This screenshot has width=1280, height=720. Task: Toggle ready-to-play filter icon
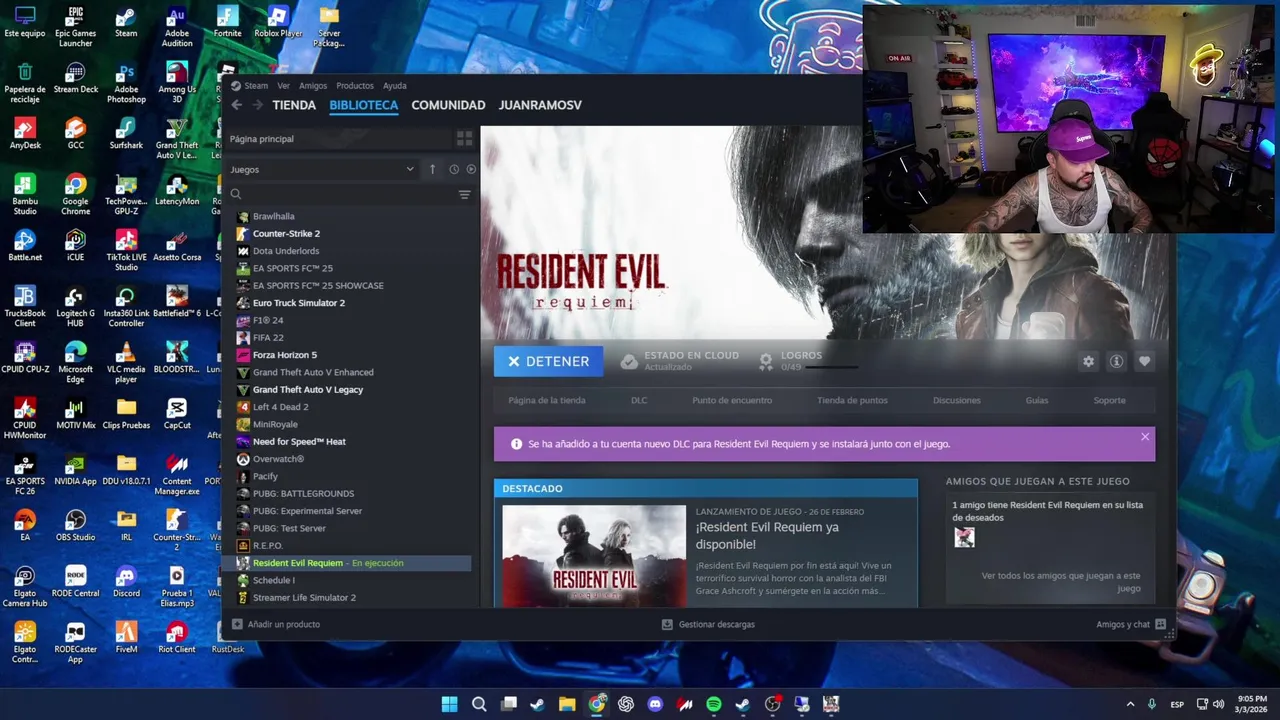pos(471,169)
